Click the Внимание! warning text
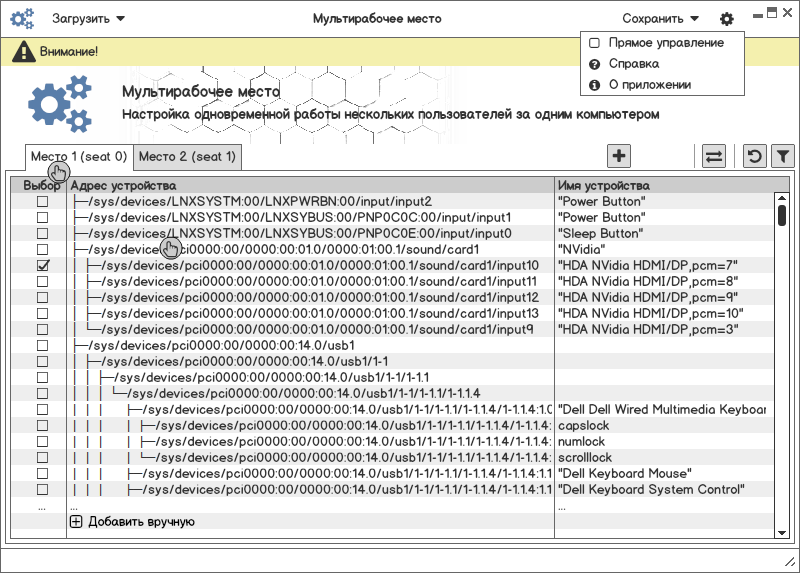800x573 pixels. 69,52
